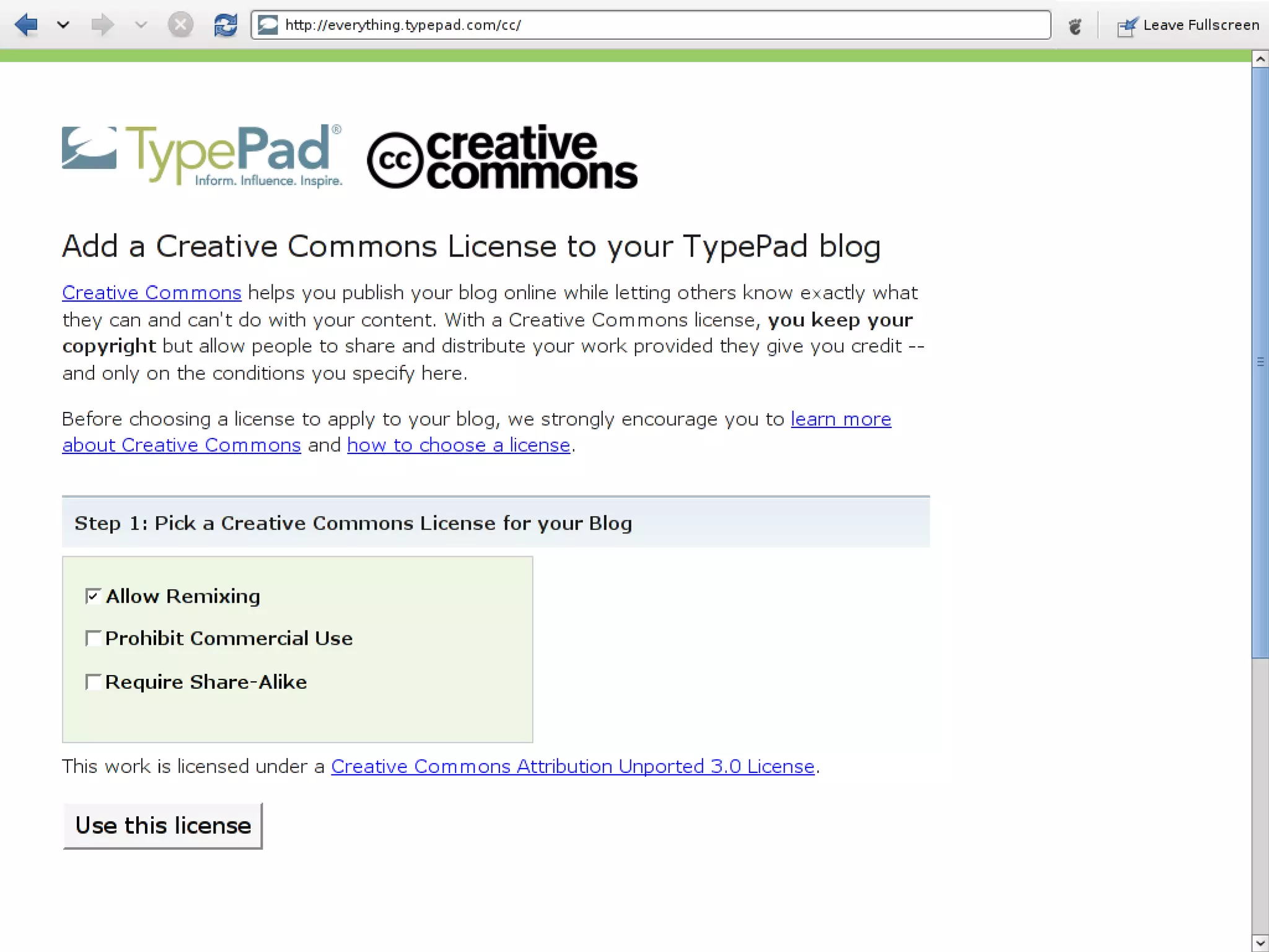
Task: Click the vertical scrollbar thumb
Action: (x=1260, y=362)
